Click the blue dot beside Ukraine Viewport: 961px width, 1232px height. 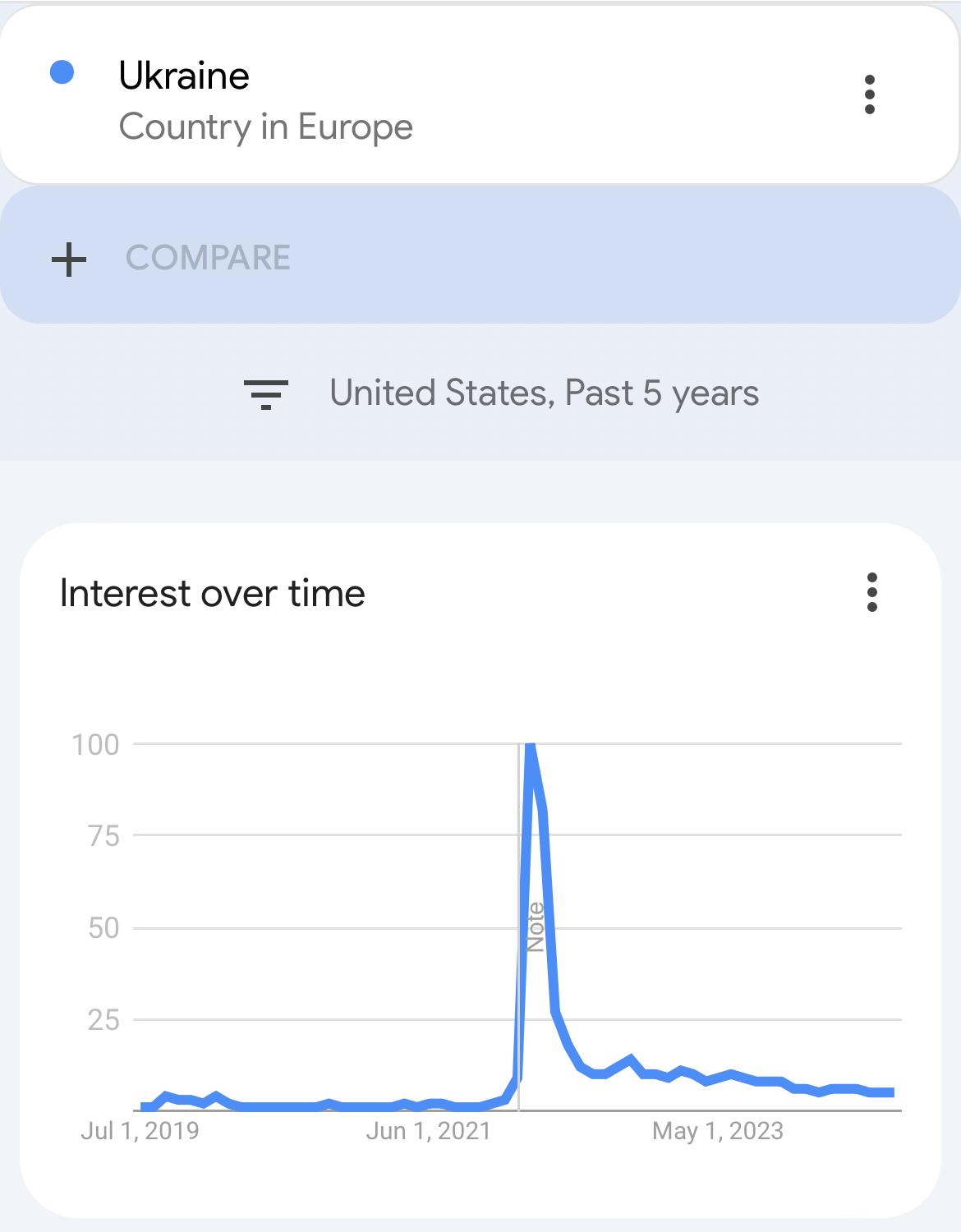pyautogui.click(x=62, y=73)
